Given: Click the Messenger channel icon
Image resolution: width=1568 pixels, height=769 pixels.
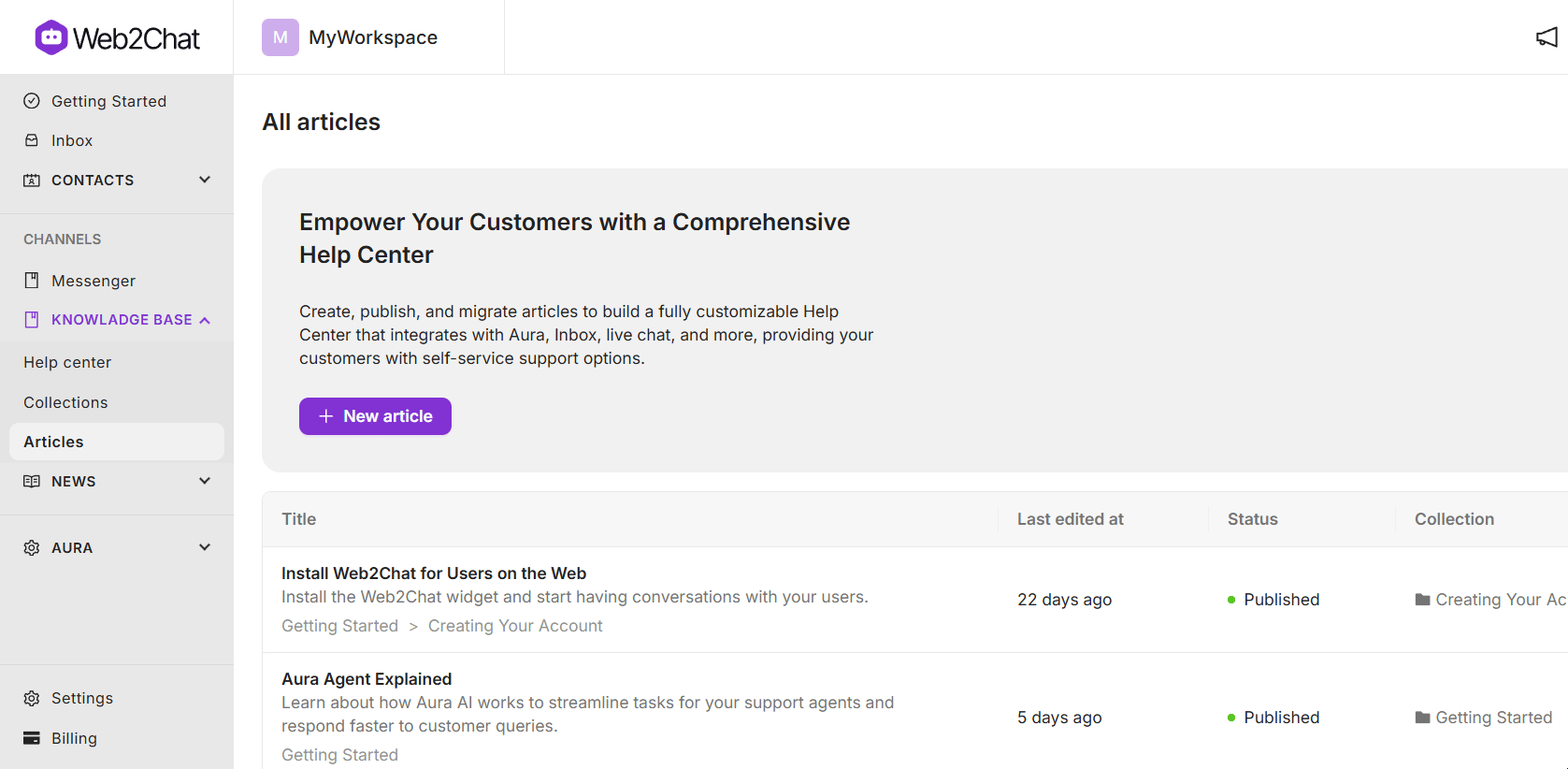Looking at the screenshot, I should (32, 281).
